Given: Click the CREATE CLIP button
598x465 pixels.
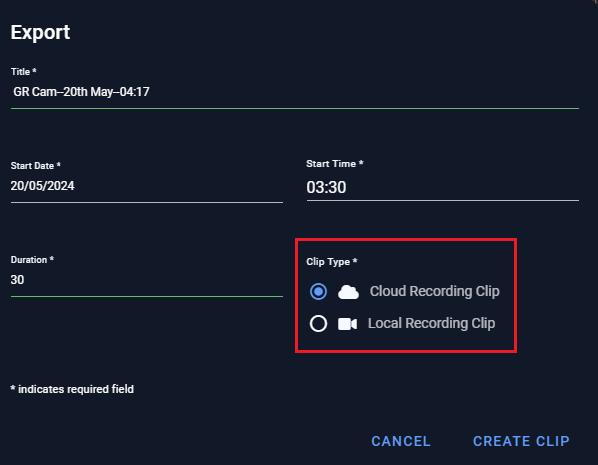Looking at the screenshot, I should [521, 441].
